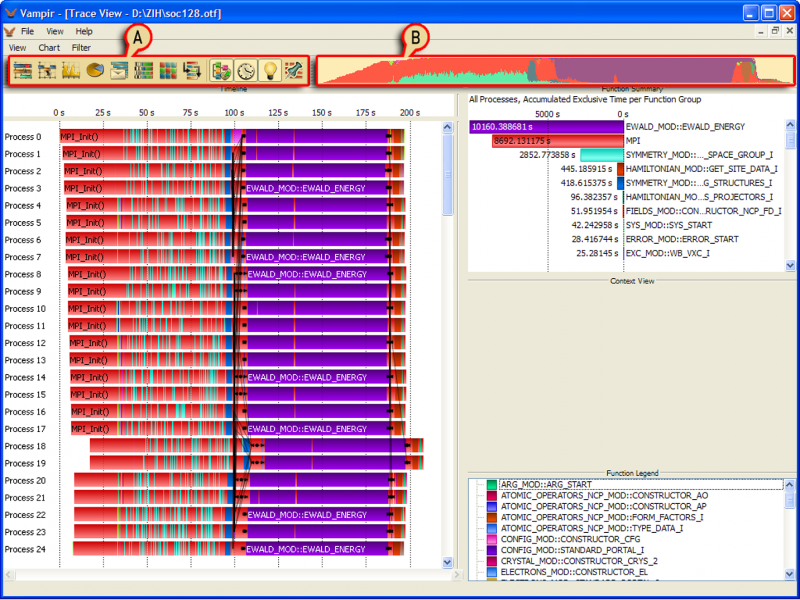Open the Process Timeline chart icon
The image size is (800, 600).
point(46,70)
